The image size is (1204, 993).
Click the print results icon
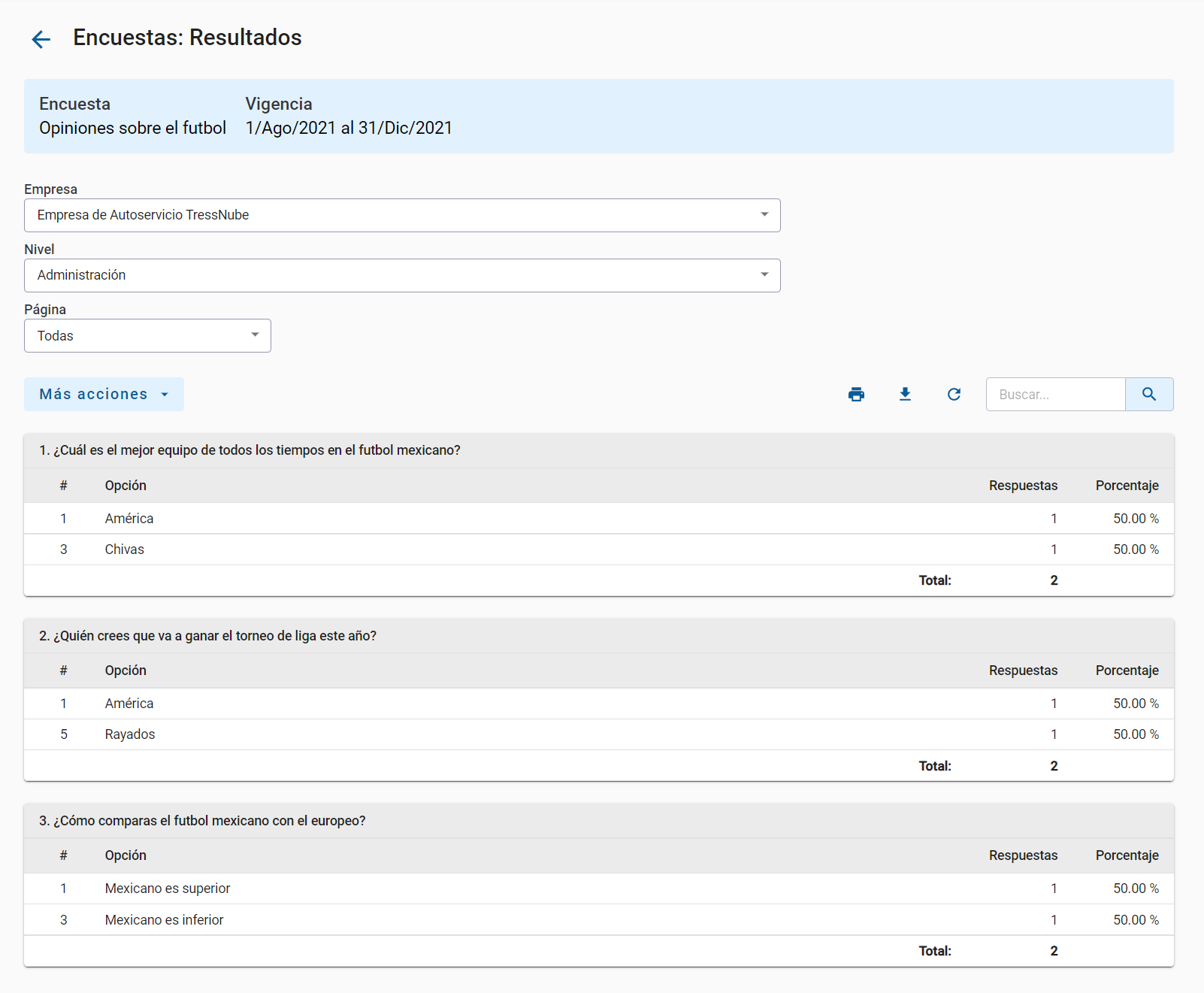856,395
